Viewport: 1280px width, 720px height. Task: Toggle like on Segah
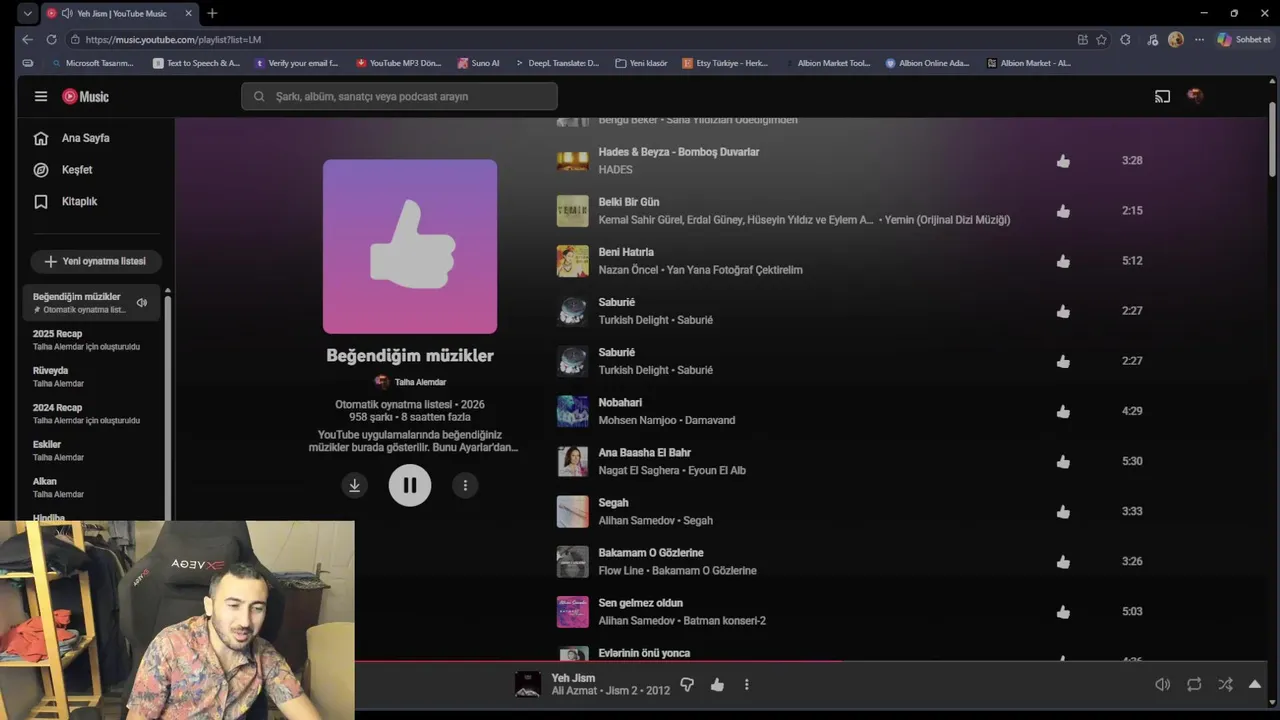click(1063, 511)
